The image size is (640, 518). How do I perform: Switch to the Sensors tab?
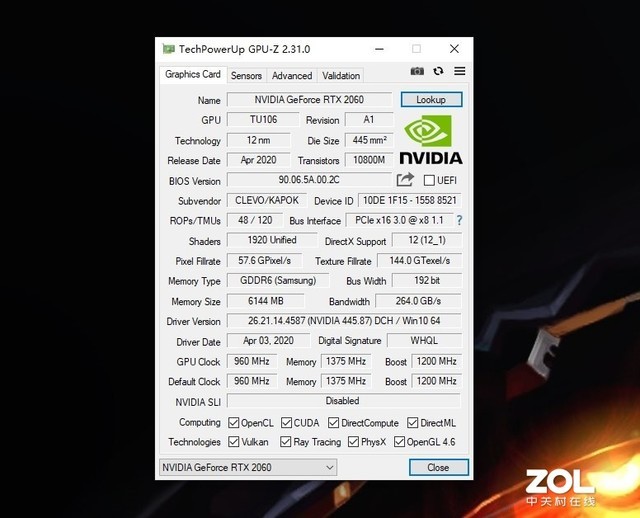(x=246, y=76)
